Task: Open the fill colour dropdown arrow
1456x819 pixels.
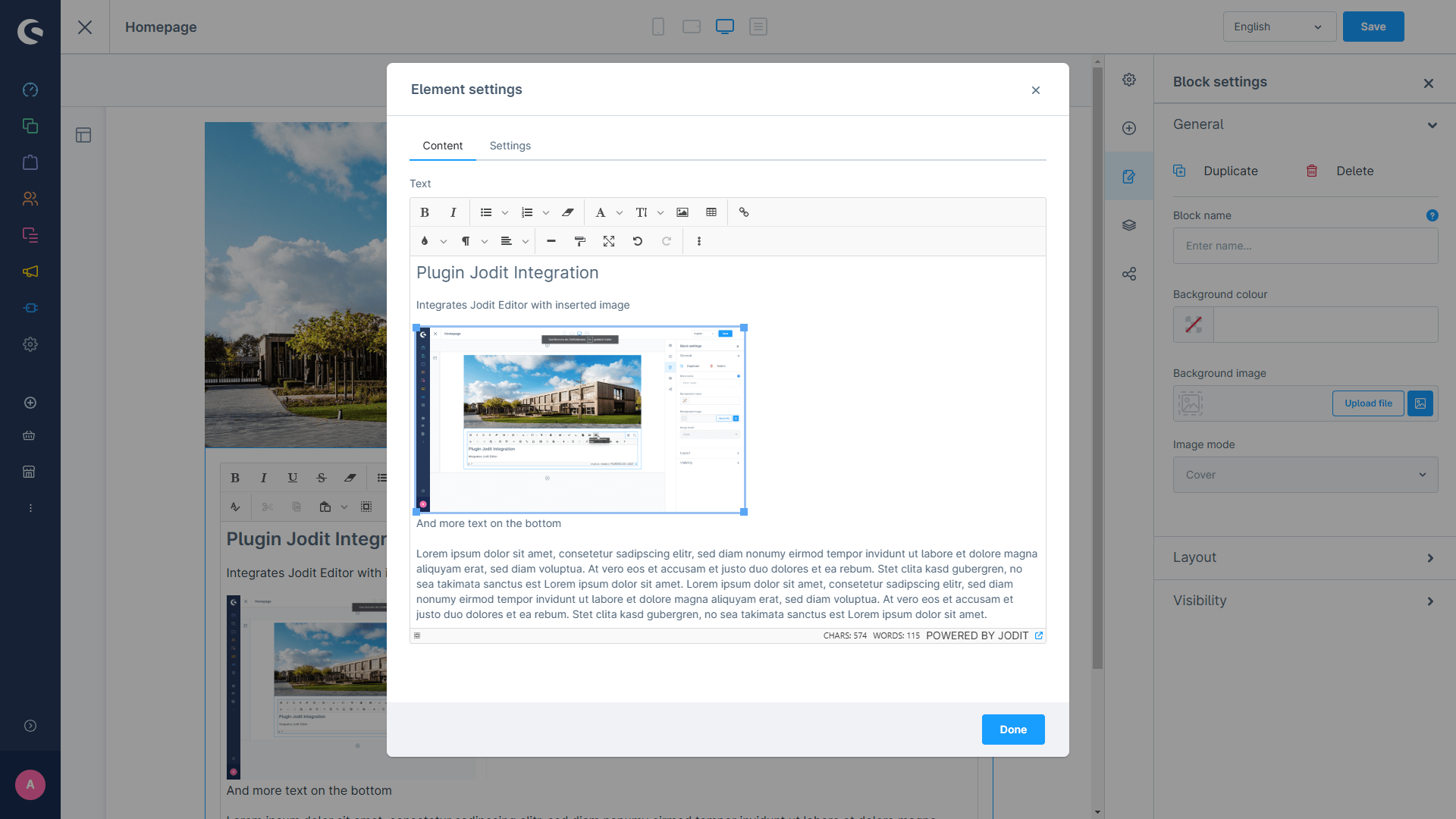Action: pyautogui.click(x=444, y=242)
